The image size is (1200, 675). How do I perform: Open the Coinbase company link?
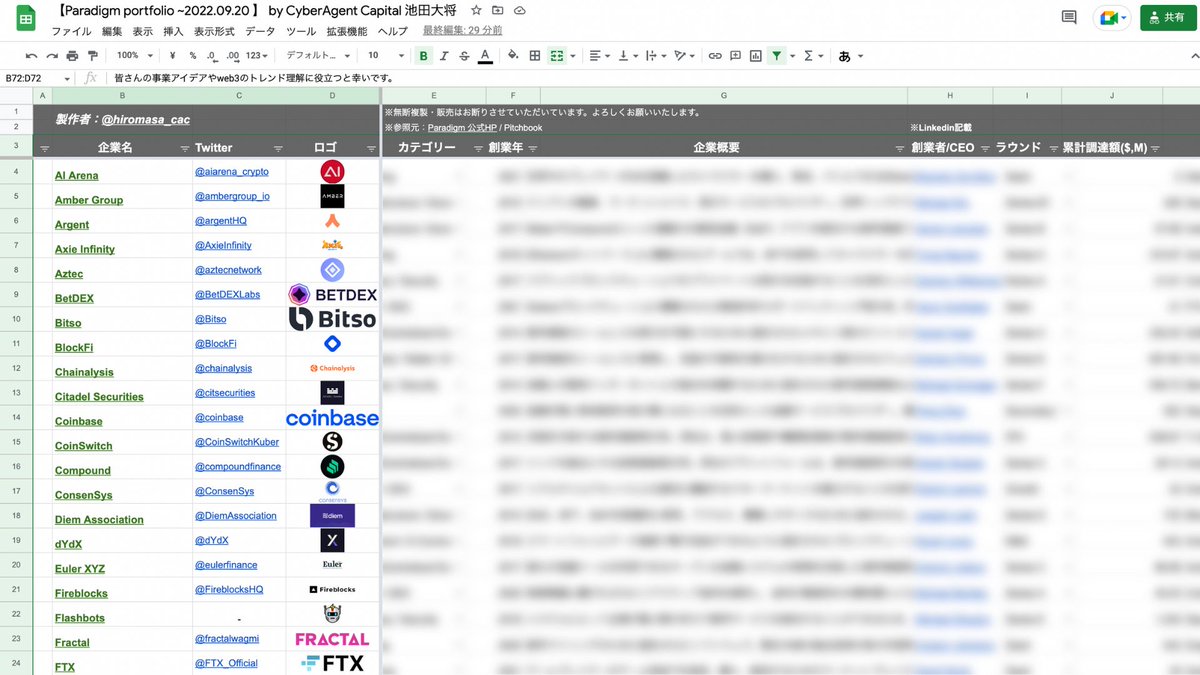(78, 421)
